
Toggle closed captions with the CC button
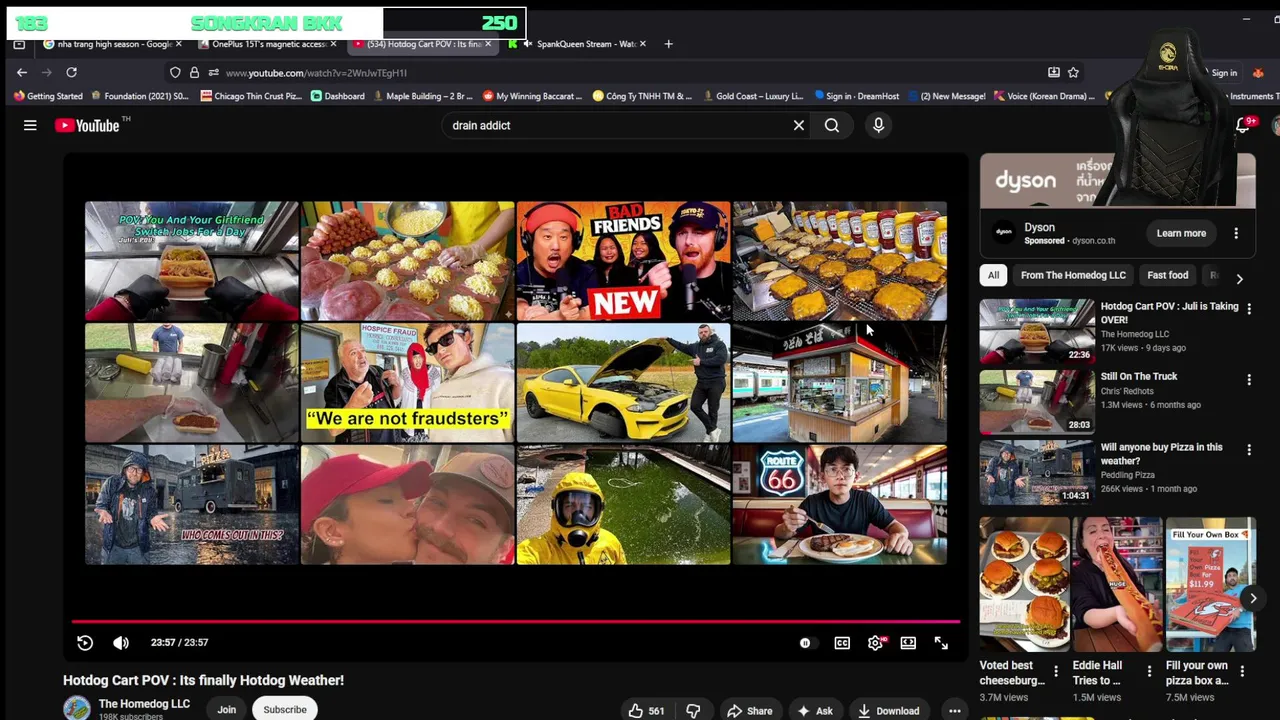click(842, 643)
